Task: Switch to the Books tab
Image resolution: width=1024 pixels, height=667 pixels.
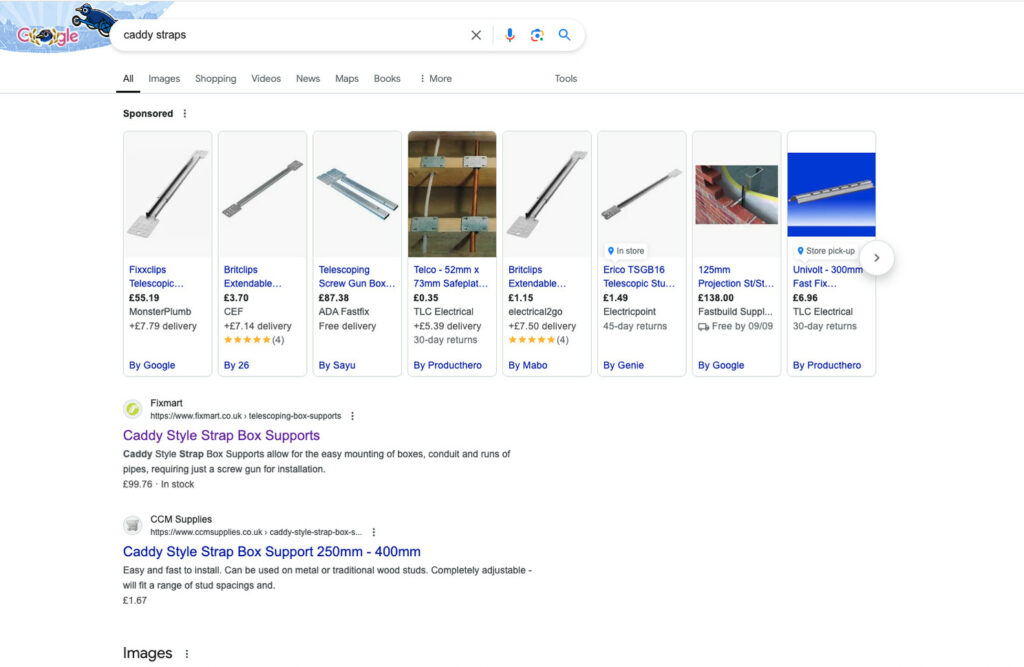Action: 387,78
